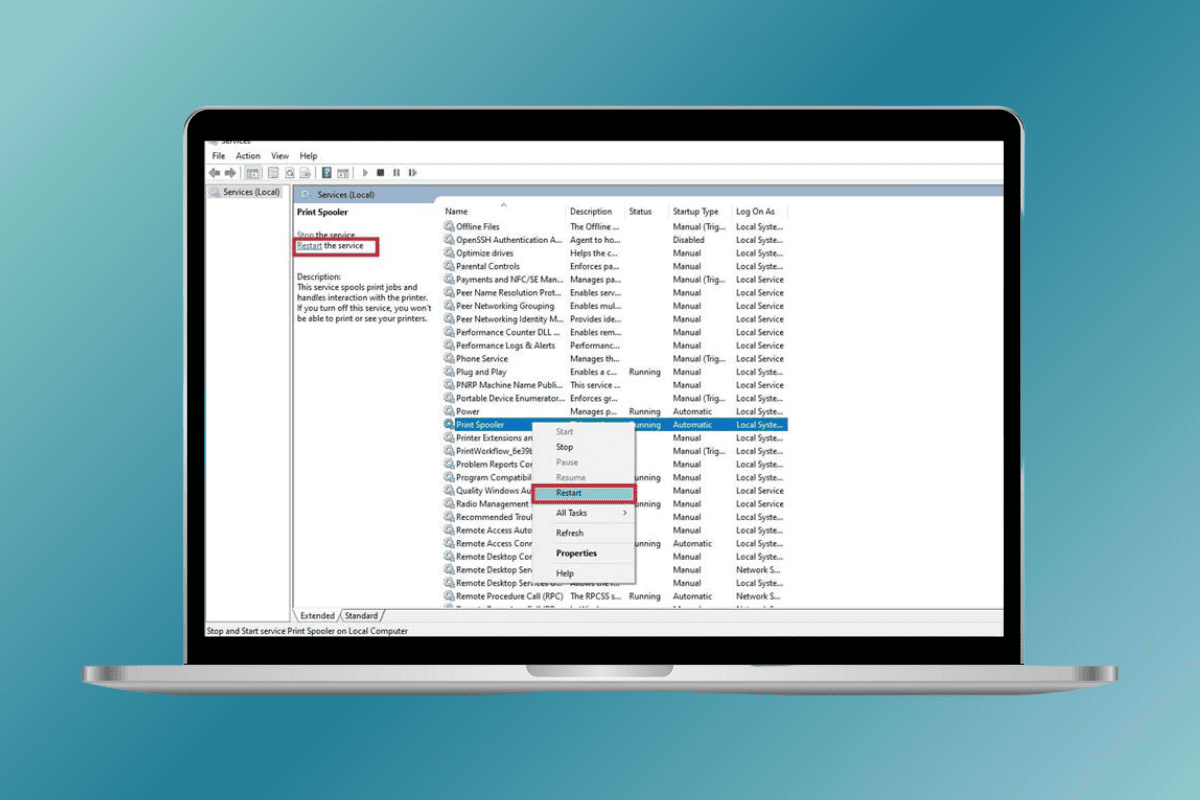Open Properties via the toolbar icon
Screen dimensions: 1200x800
[272, 173]
